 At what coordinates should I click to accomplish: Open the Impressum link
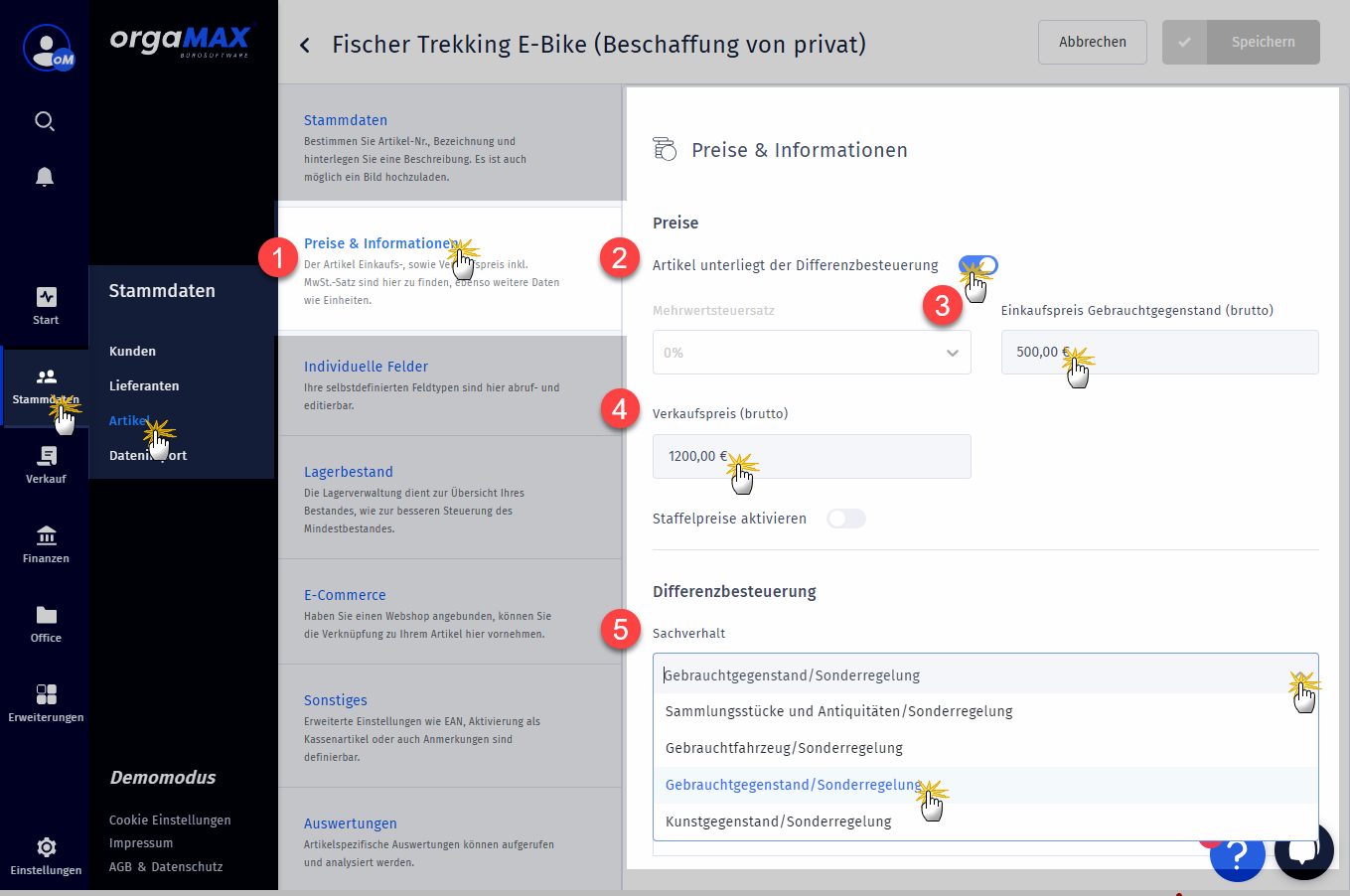click(x=141, y=842)
